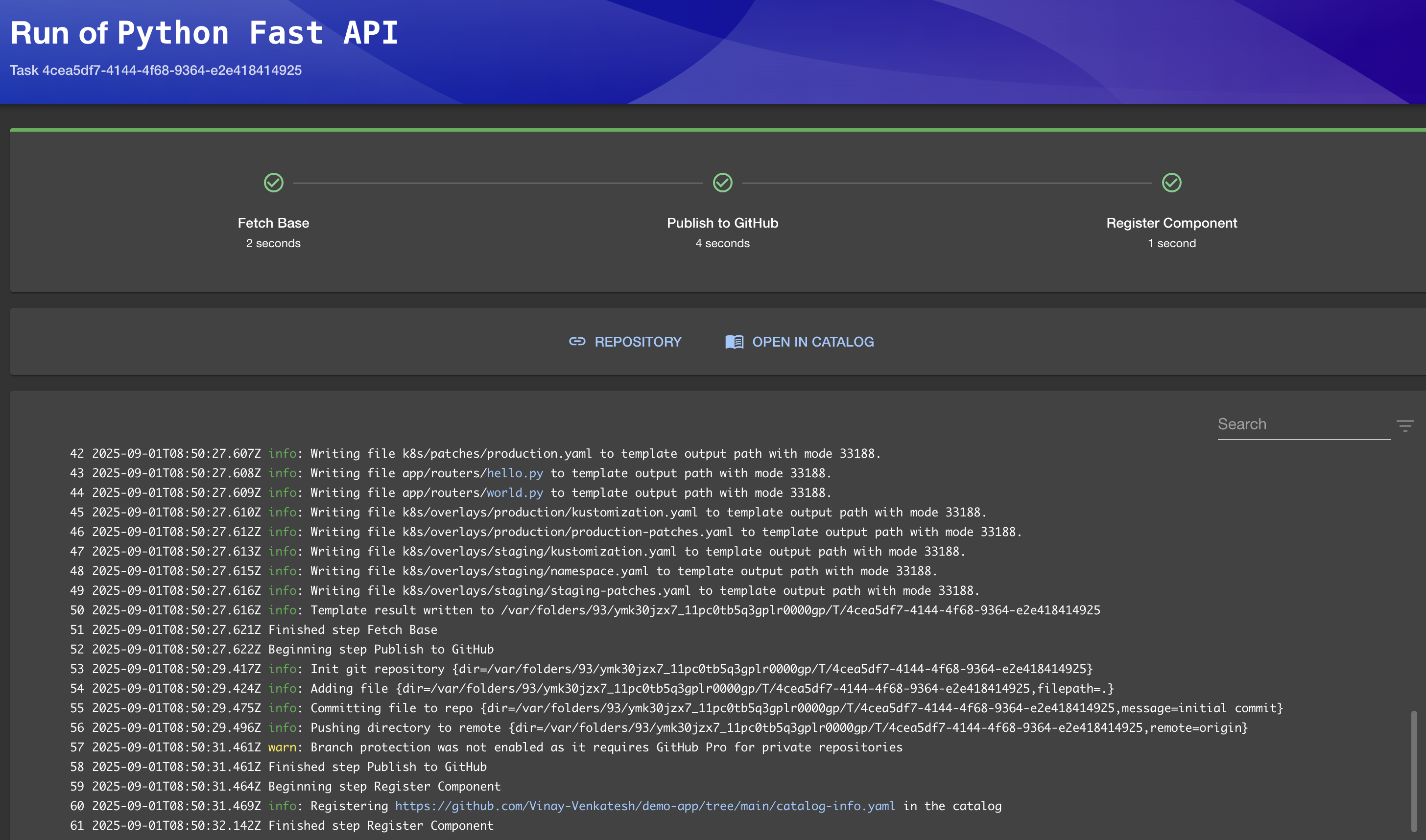Click the Register Component checkmark icon
Viewport: 1426px width, 840px height.
click(x=1171, y=183)
